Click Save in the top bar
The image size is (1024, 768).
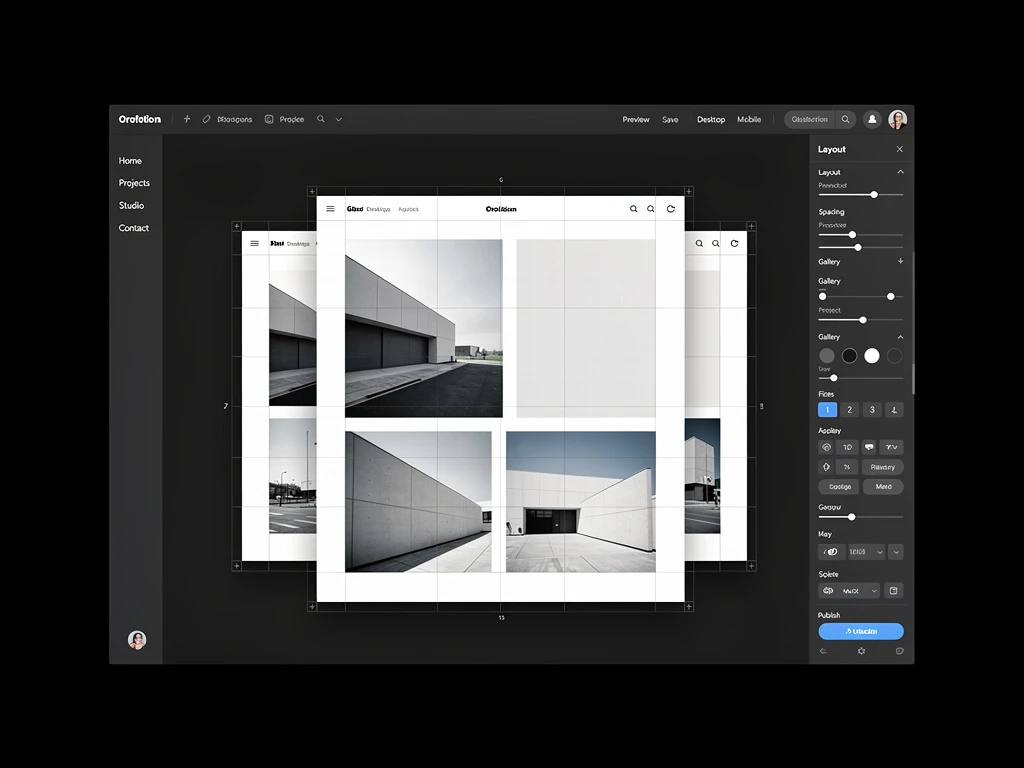point(670,120)
